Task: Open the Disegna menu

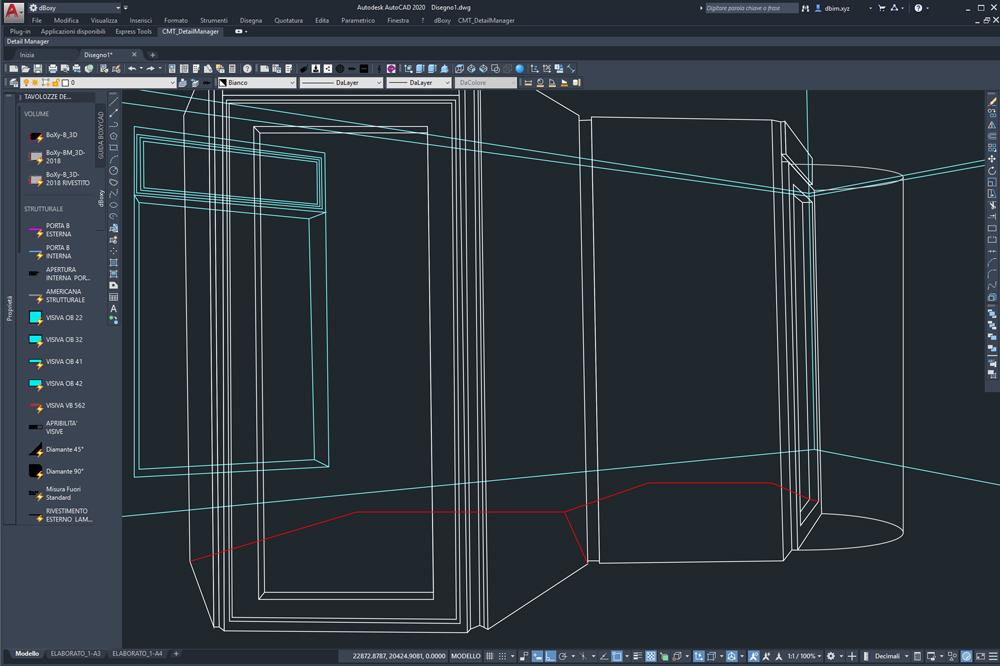Action: pyautogui.click(x=251, y=20)
